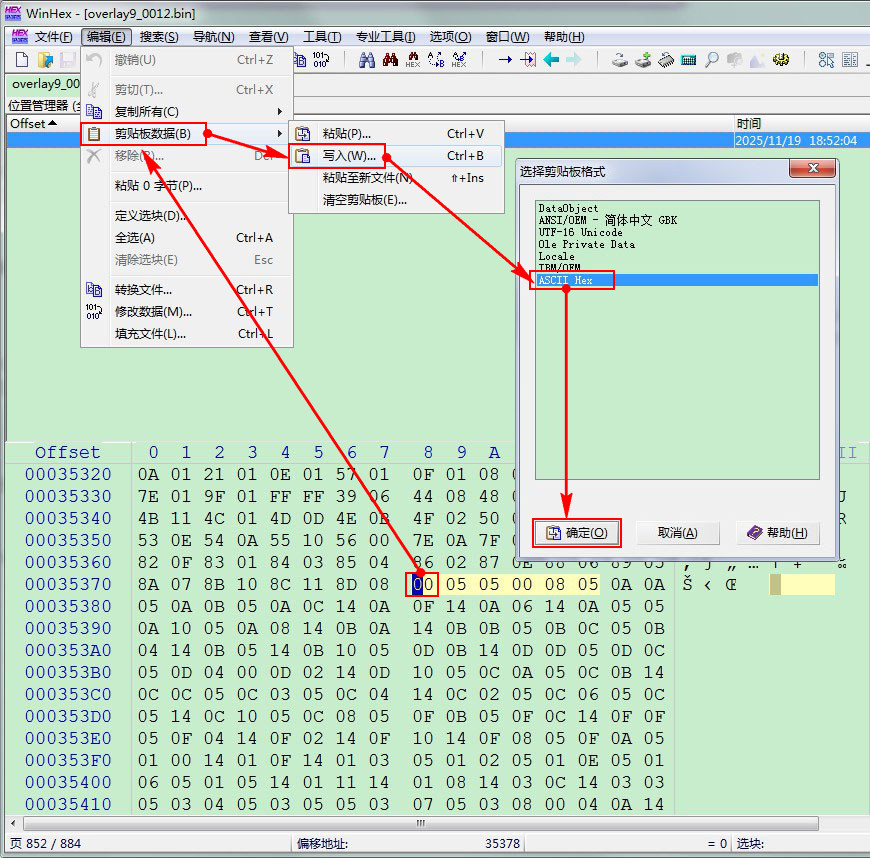
Task: Sort by the Offset column header
Action: 33,124
